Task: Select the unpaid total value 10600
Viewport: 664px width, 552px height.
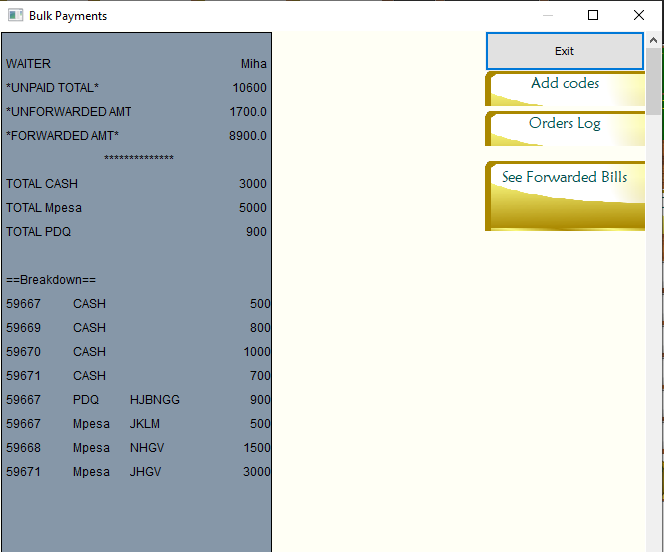Action: (x=249, y=88)
